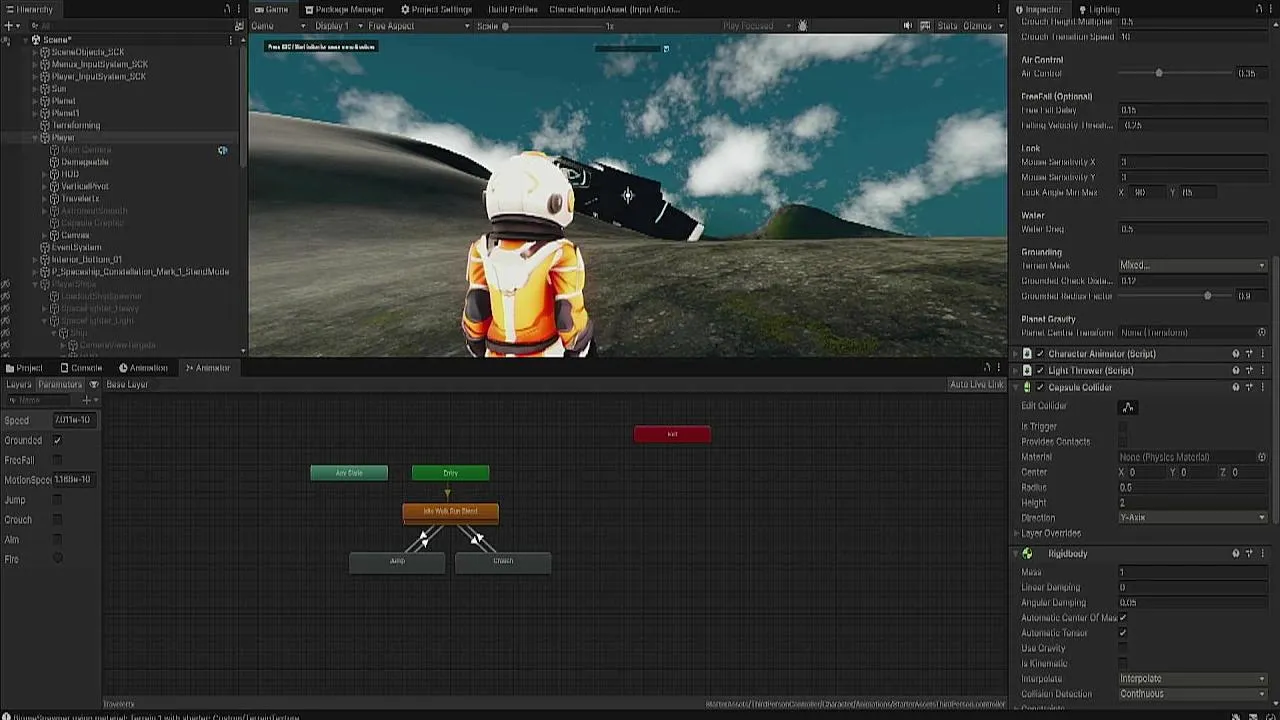Open the Free Aspect dropdown
Viewport: 1280px width, 720px height.
[418, 26]
